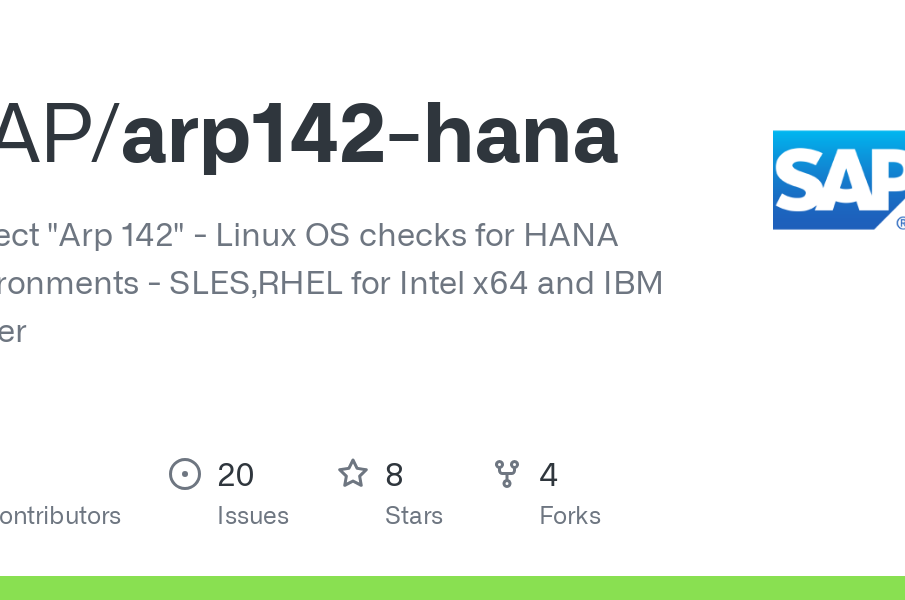
Task: Open the Forks label
Action: point(570,515)
